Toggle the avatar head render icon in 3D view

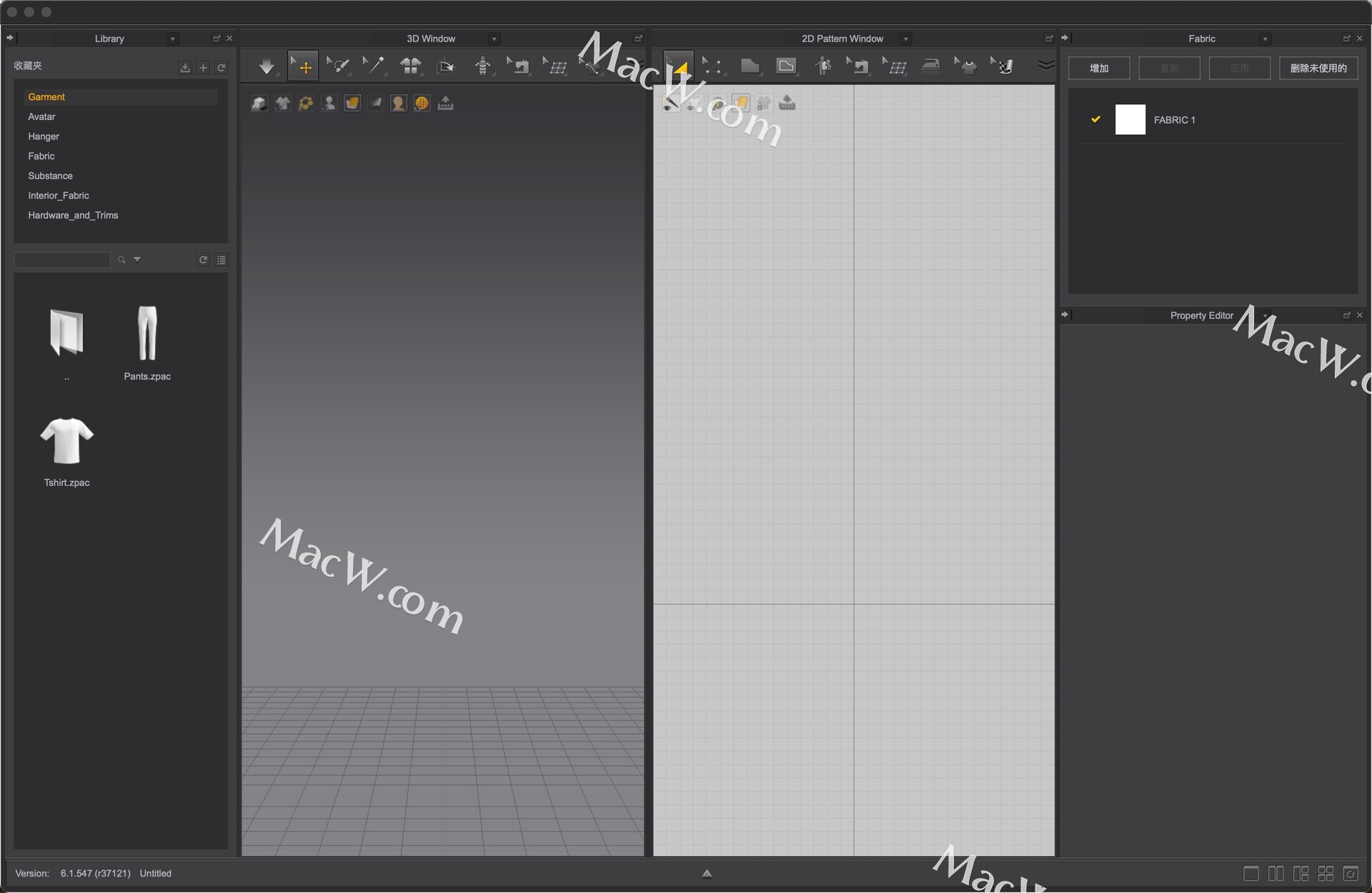click(399, 104)
